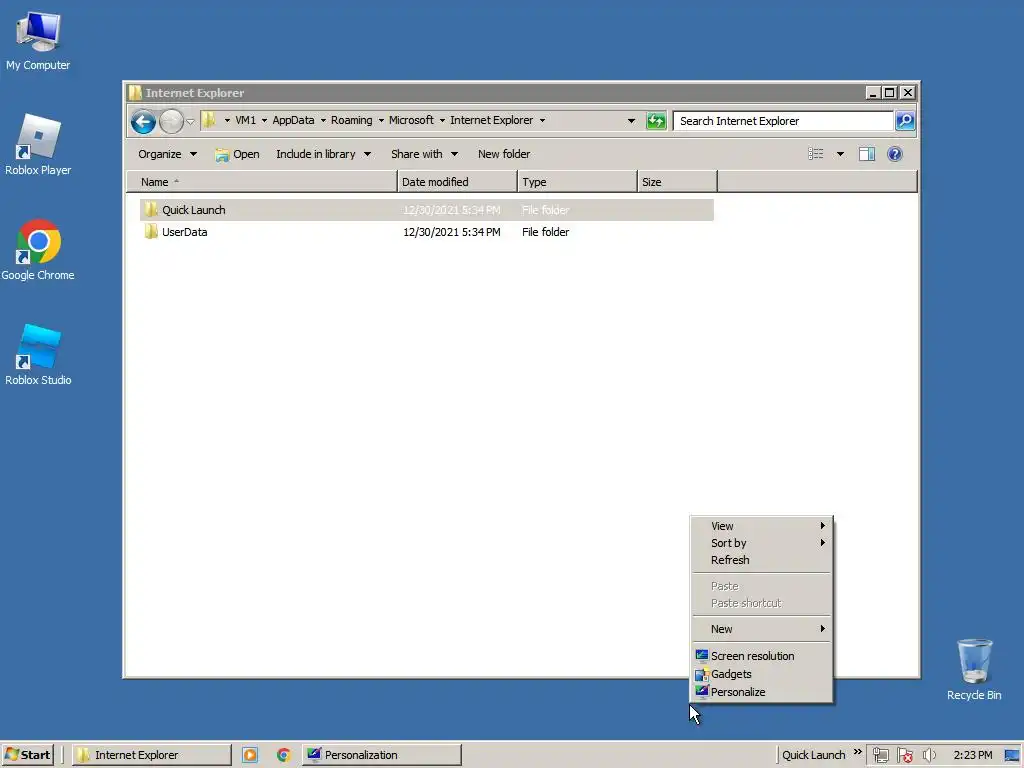Go back with the blue Back arrow
The width and height of the screenshot is (1024, 768).
point(143,121)
